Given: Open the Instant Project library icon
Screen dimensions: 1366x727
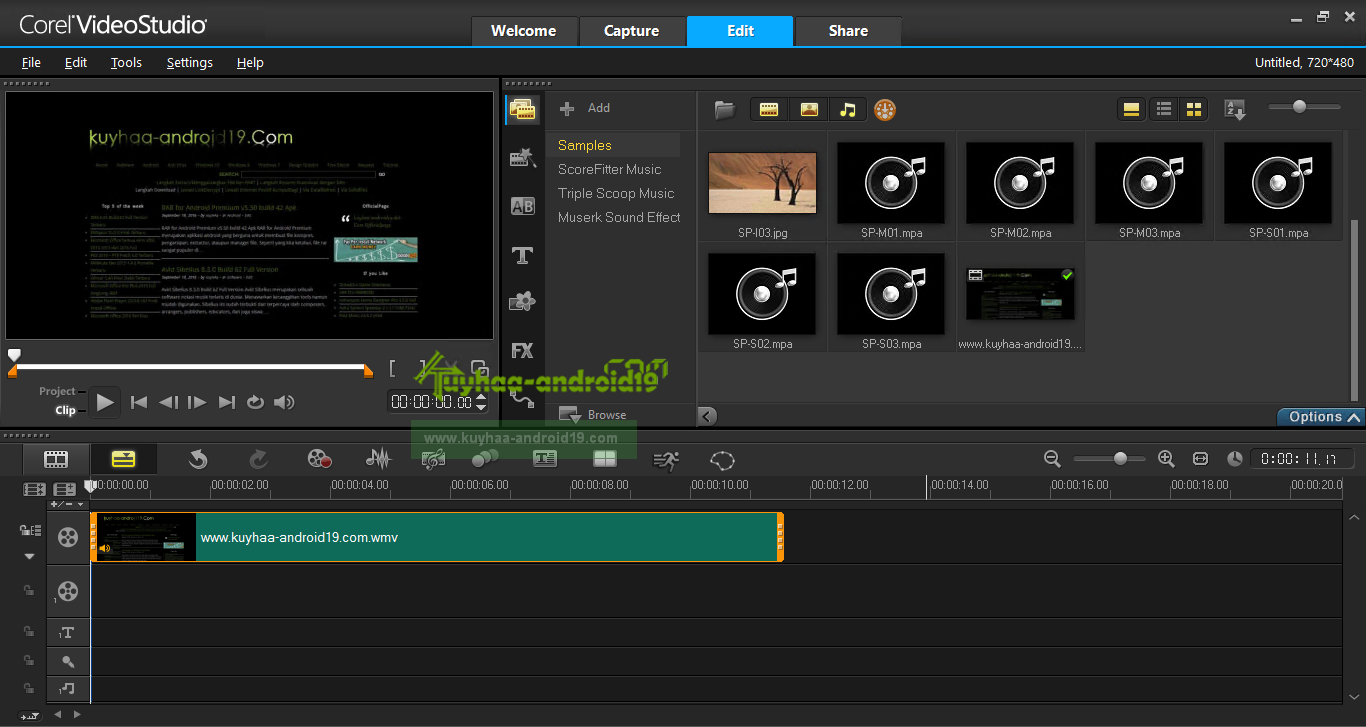Looking at the screenshot, I should tap(522, 157).
